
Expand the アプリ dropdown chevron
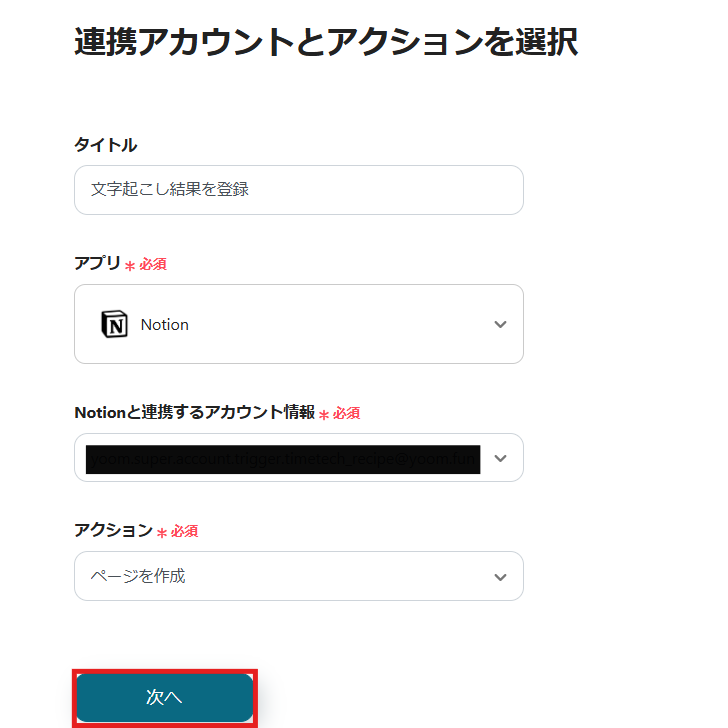tap(501, 324)
